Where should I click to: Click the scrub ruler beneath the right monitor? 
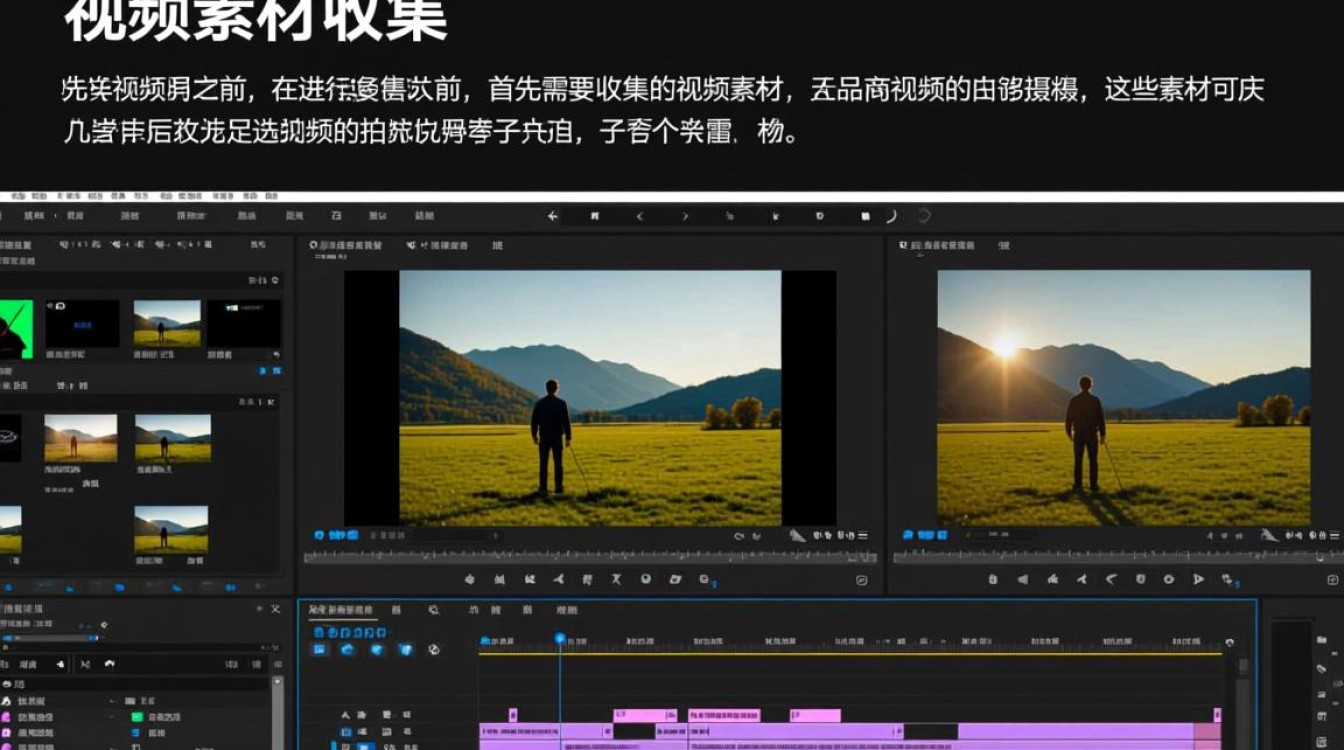pyautogui.click(x=1118, y=556)
